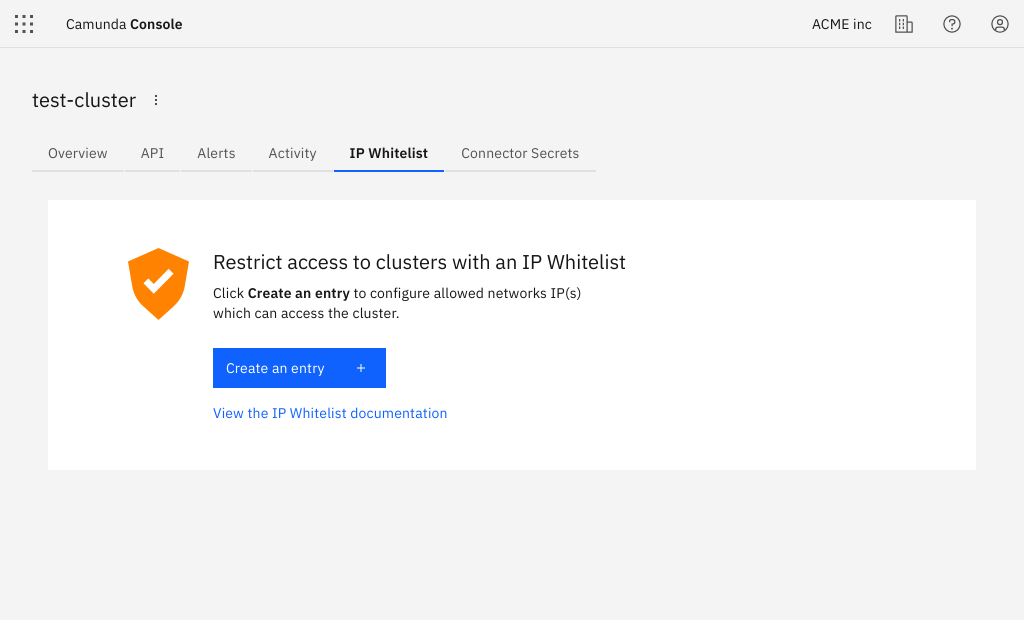The width and height of the screenshot is (1024, 620).
Task: Open the Connector Secrets tab
Action: [520, 153]
